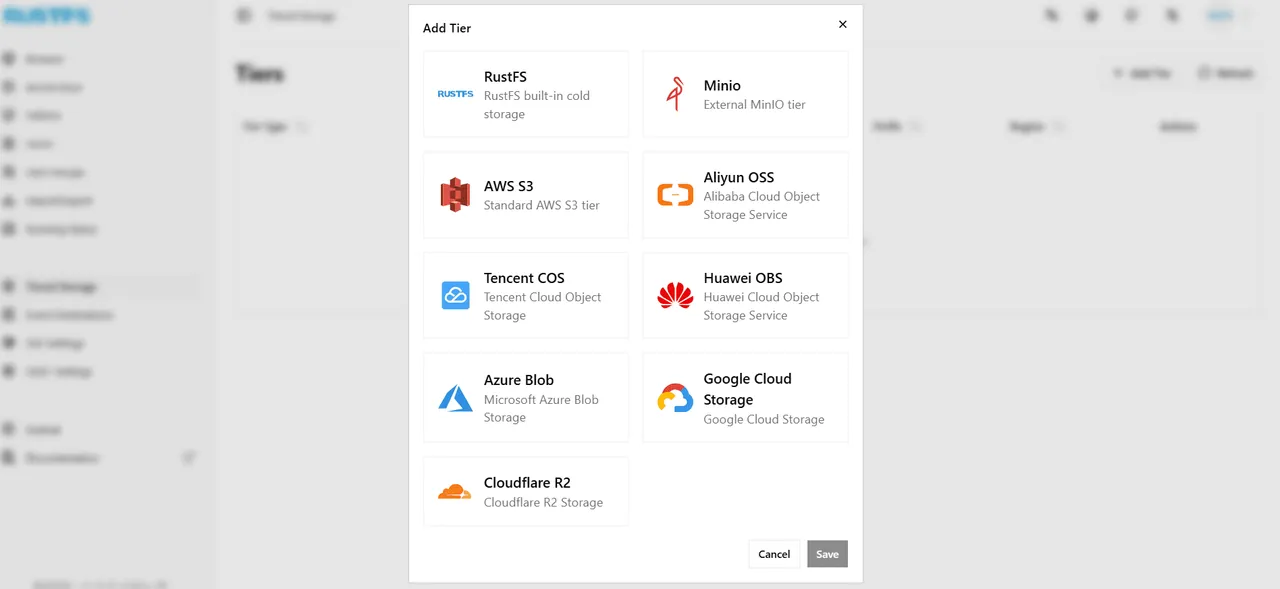This screenshot has height=589, width=1280.
Task: Click "Microsoft Azure Blob Storage" description
Action: point(541,408)
